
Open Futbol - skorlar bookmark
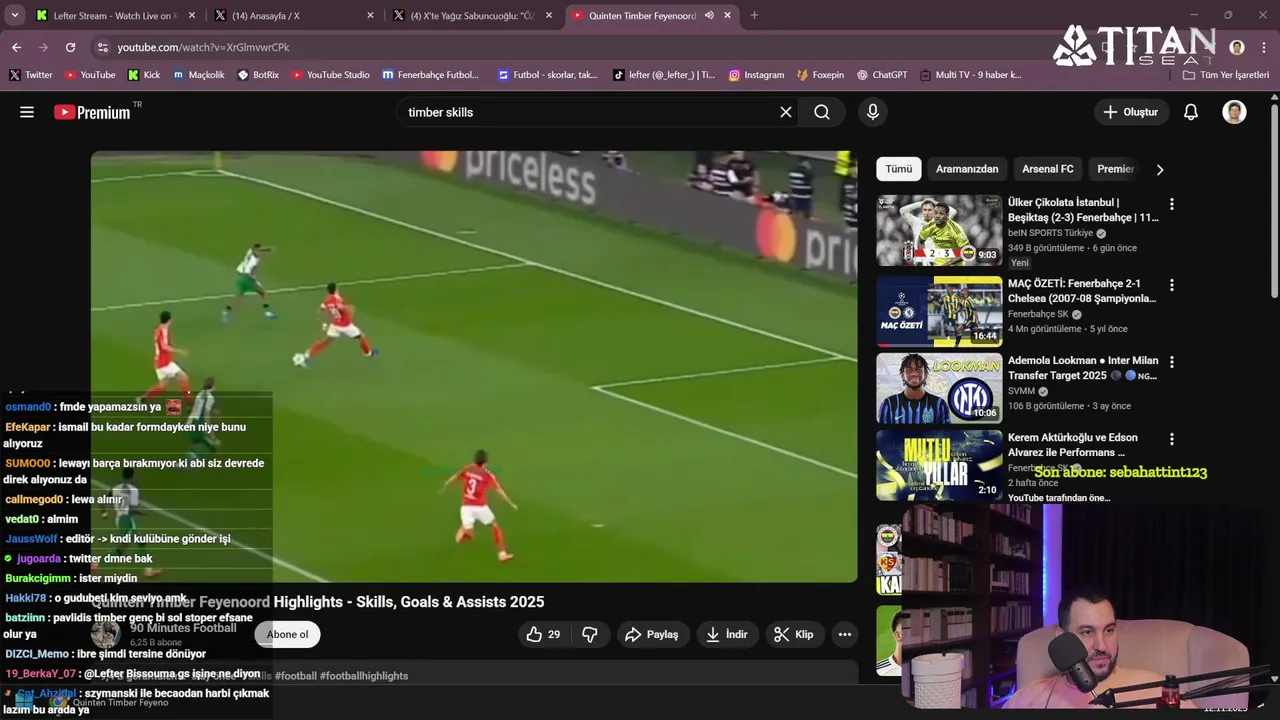click(547, 75)
